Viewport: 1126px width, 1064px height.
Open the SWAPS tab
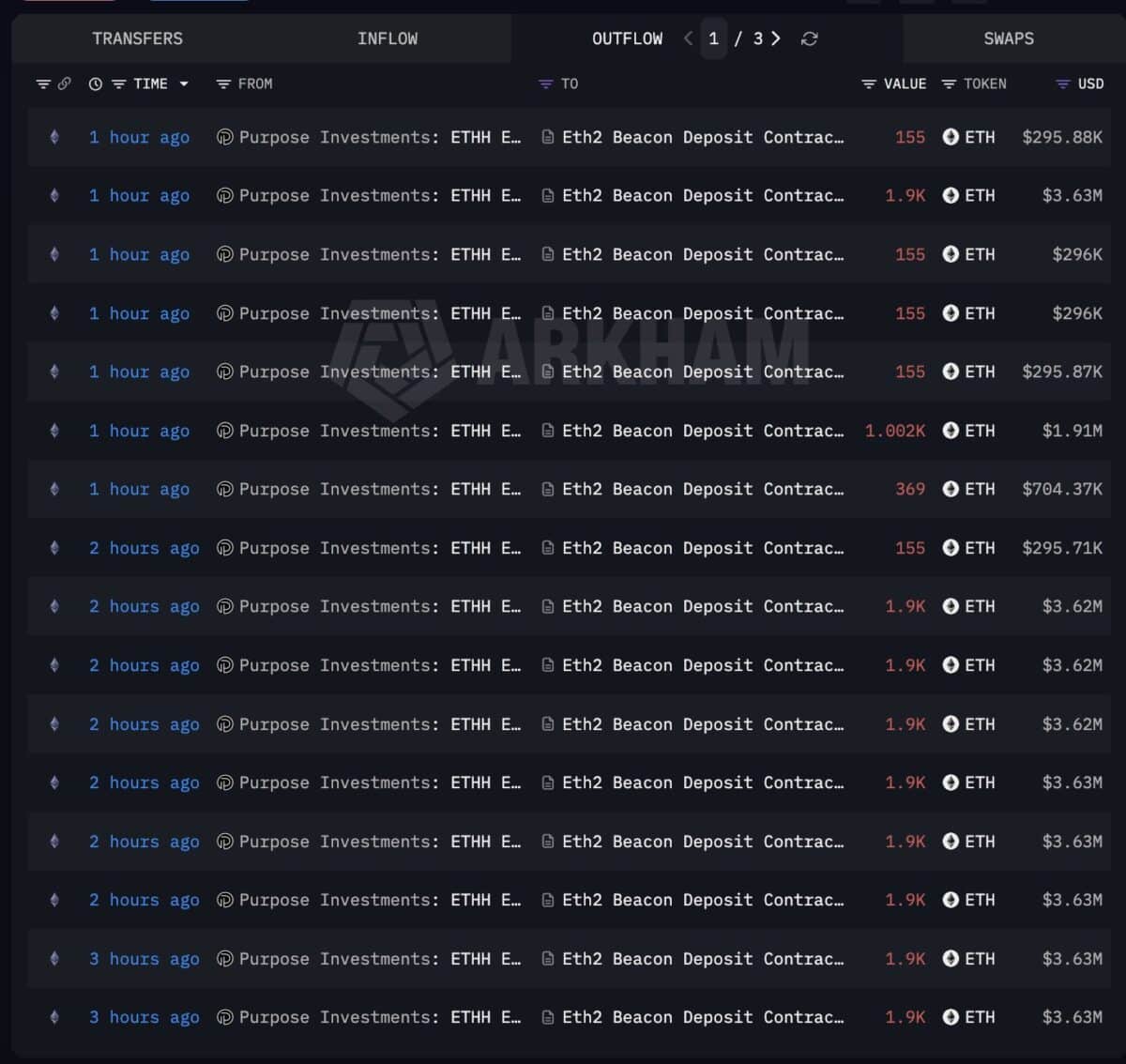coord(1009,38)
